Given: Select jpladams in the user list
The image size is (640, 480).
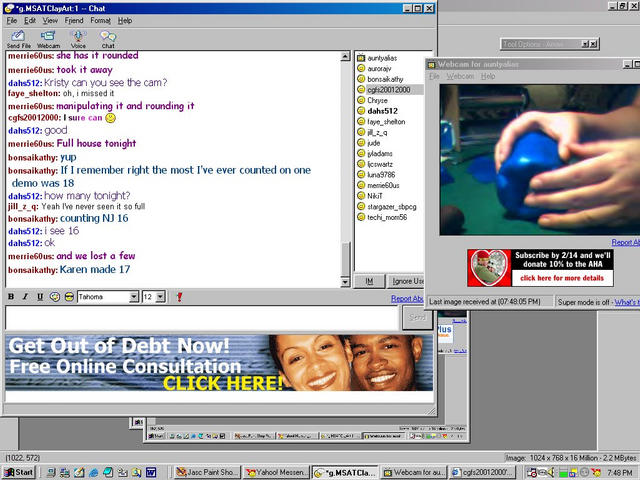Looking at the screenshot, I should point(380,153).
